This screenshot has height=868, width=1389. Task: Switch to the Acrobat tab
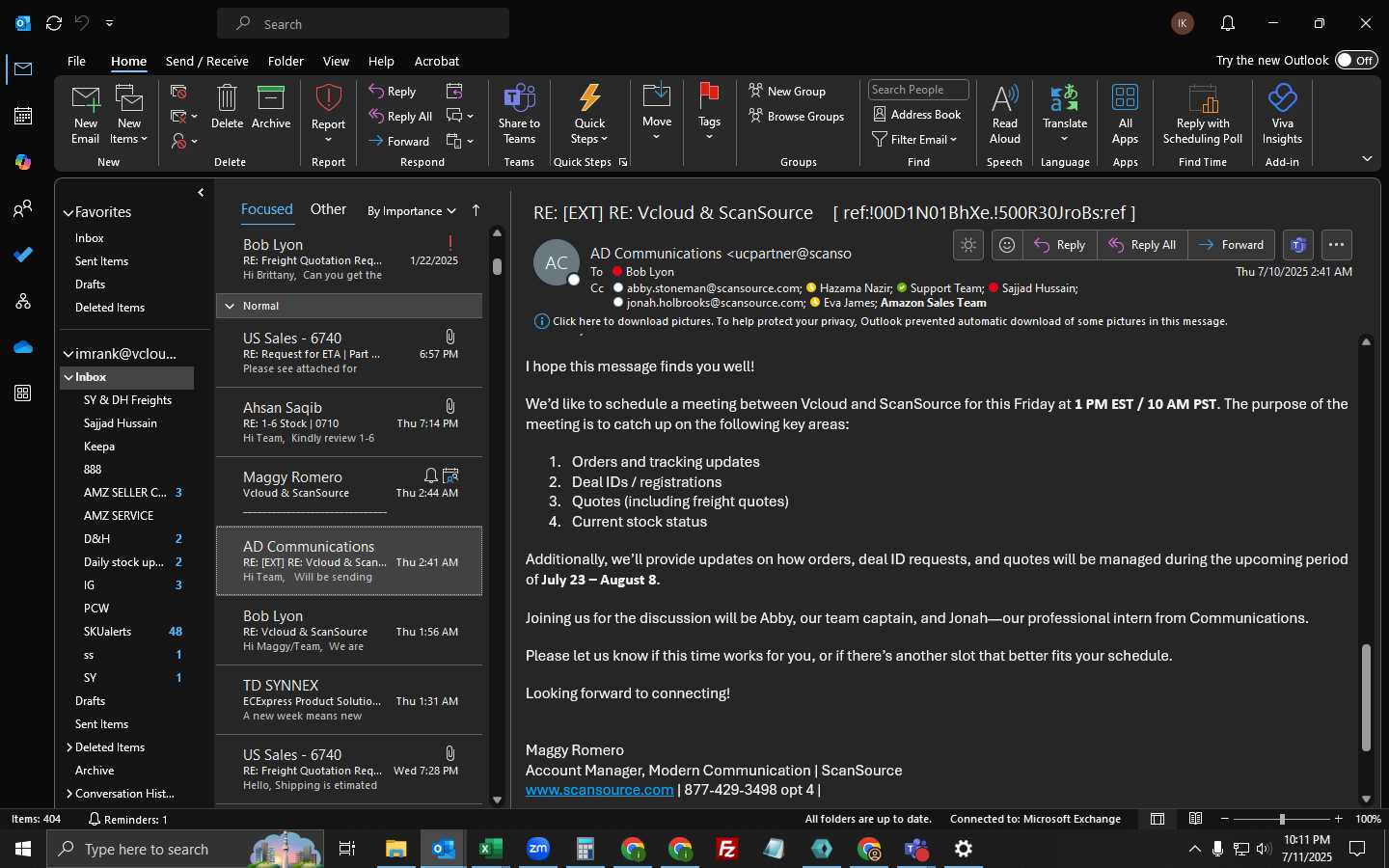437,61
